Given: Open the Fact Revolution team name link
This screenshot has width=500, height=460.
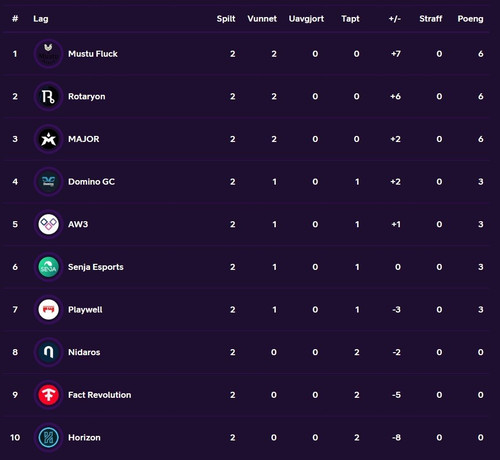Looking at the screenshot, I should pyautogui.click(x=99, y=395).
